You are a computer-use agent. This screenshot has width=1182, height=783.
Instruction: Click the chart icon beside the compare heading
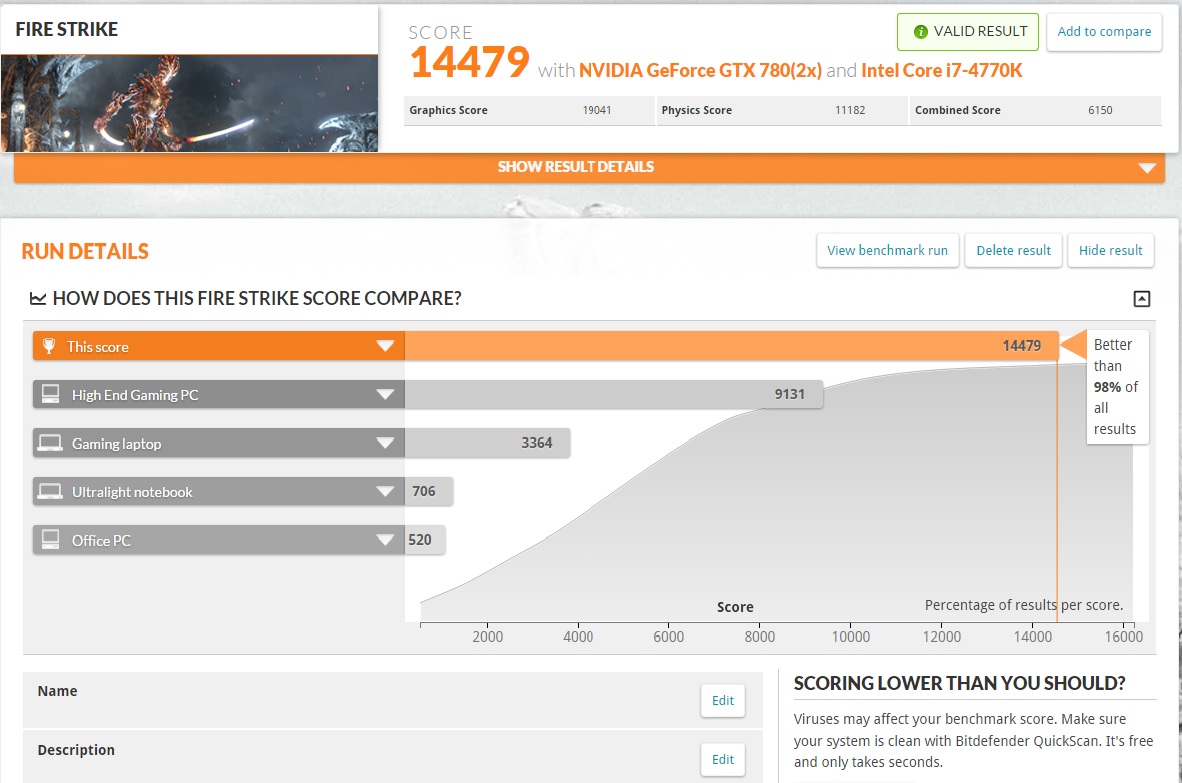[38, 298]
